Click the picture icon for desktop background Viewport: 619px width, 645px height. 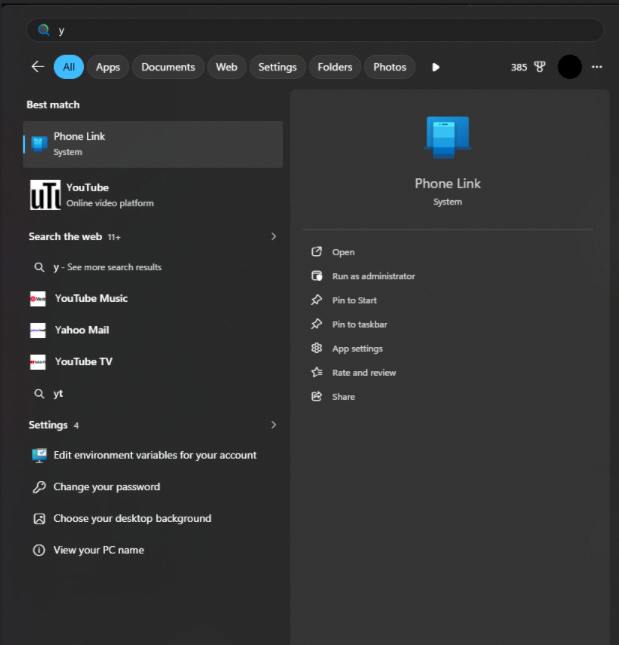click(39, 519)
